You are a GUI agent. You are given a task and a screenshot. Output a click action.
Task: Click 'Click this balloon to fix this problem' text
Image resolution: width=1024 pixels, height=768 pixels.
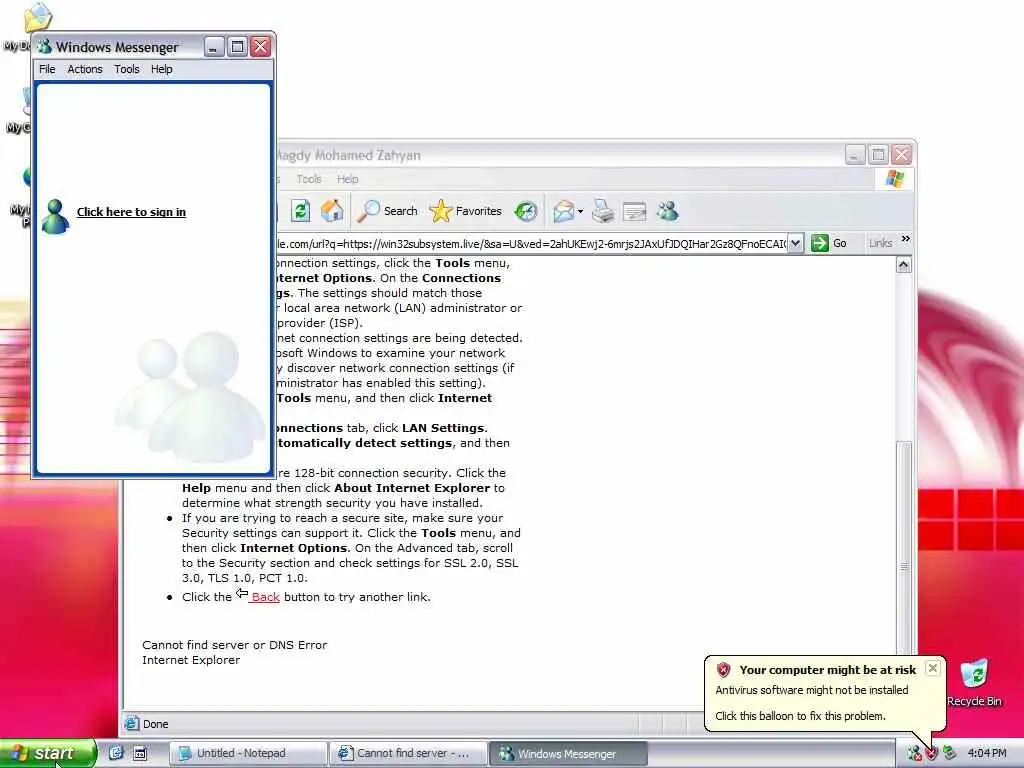[x=800, y=716]
